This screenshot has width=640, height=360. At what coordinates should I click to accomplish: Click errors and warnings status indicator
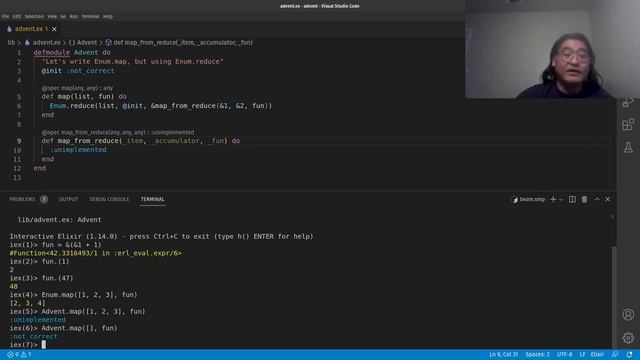coord(19,354)
